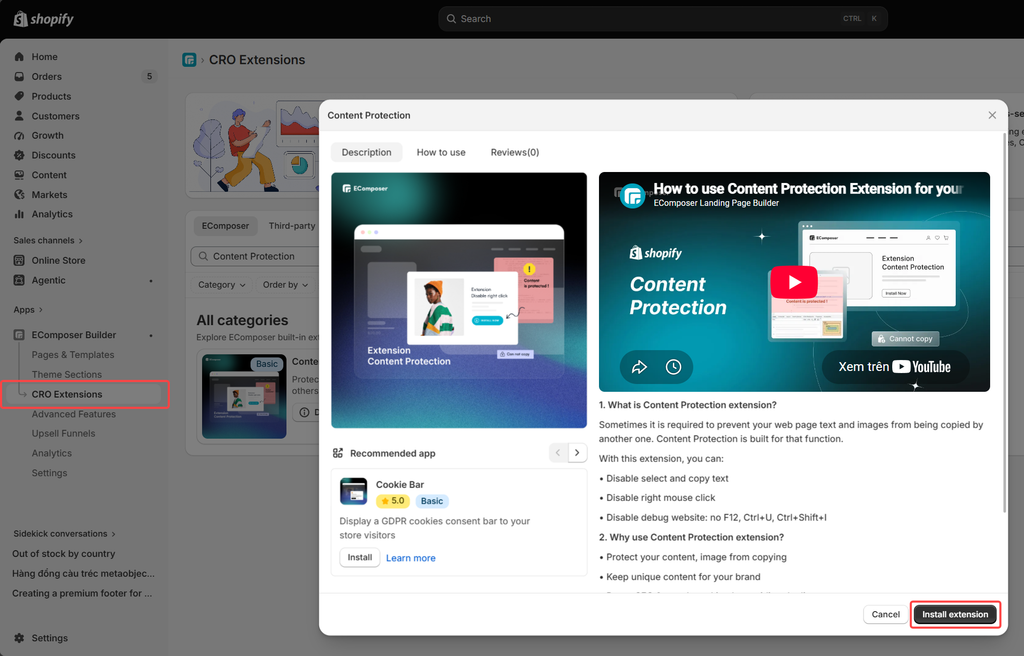Switch to the Description tab
Viewport: 1024px width, 656px height.
pos(366,152)
